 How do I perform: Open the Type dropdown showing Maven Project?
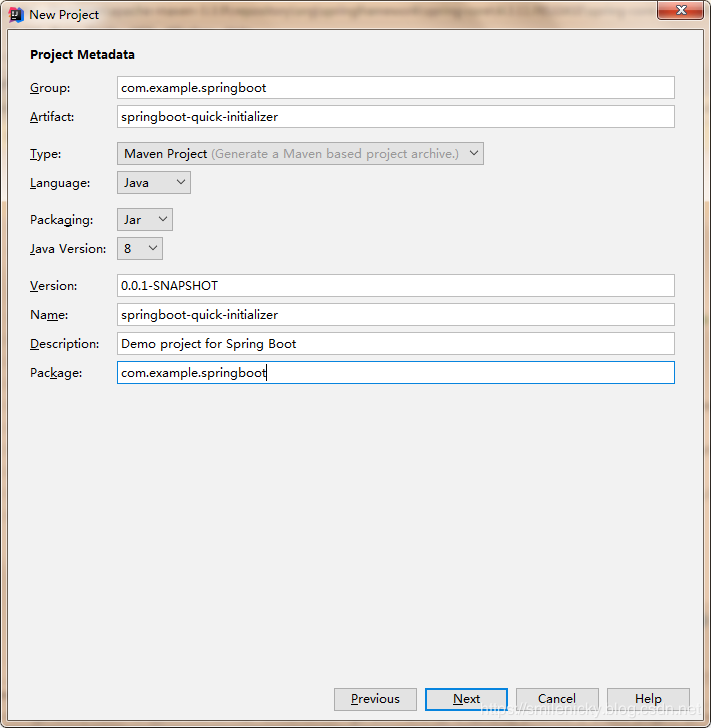(300, 154)
